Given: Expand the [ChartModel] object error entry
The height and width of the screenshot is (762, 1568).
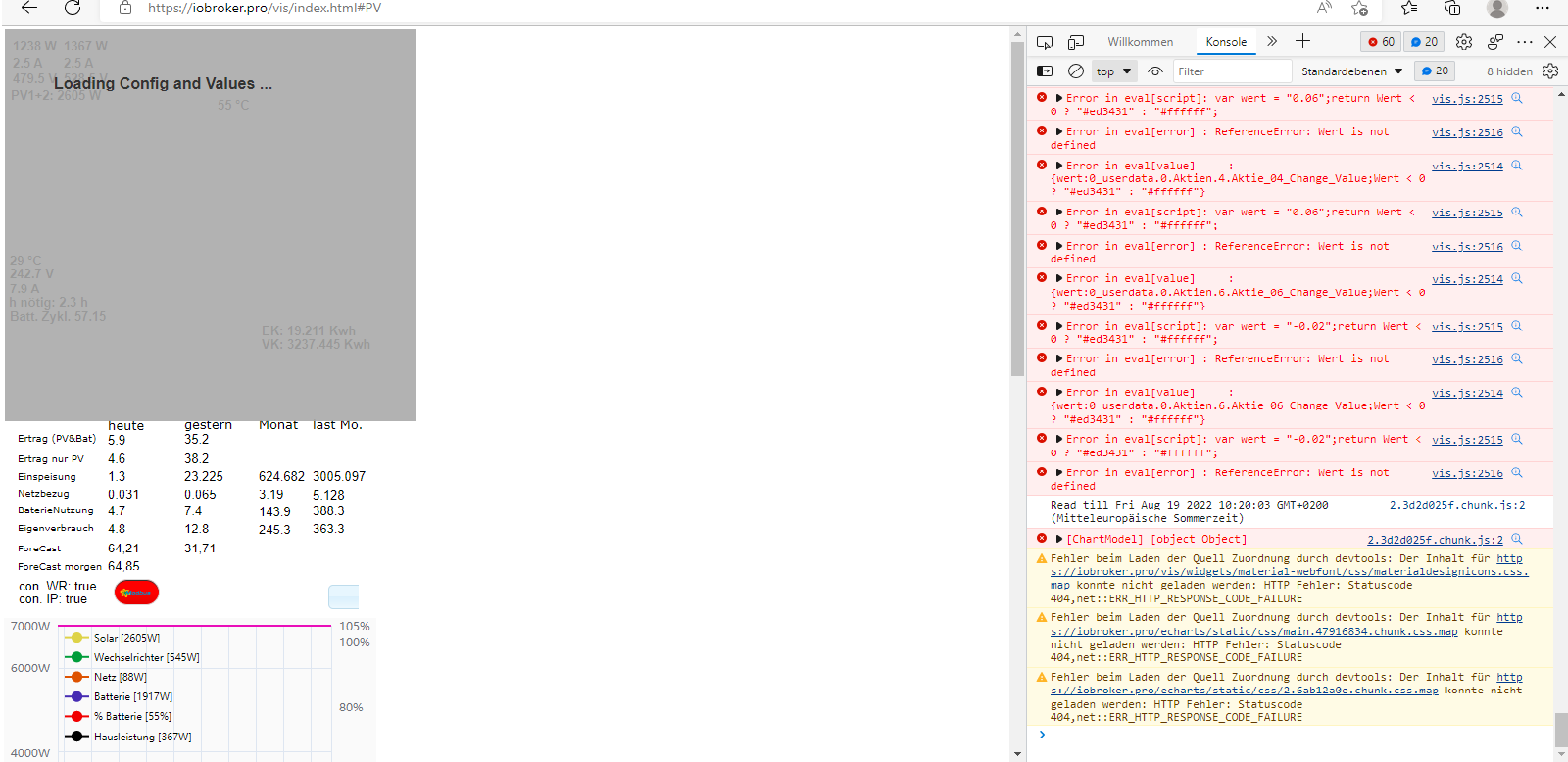Looking at the screenshot, I should coord(1059,539).
